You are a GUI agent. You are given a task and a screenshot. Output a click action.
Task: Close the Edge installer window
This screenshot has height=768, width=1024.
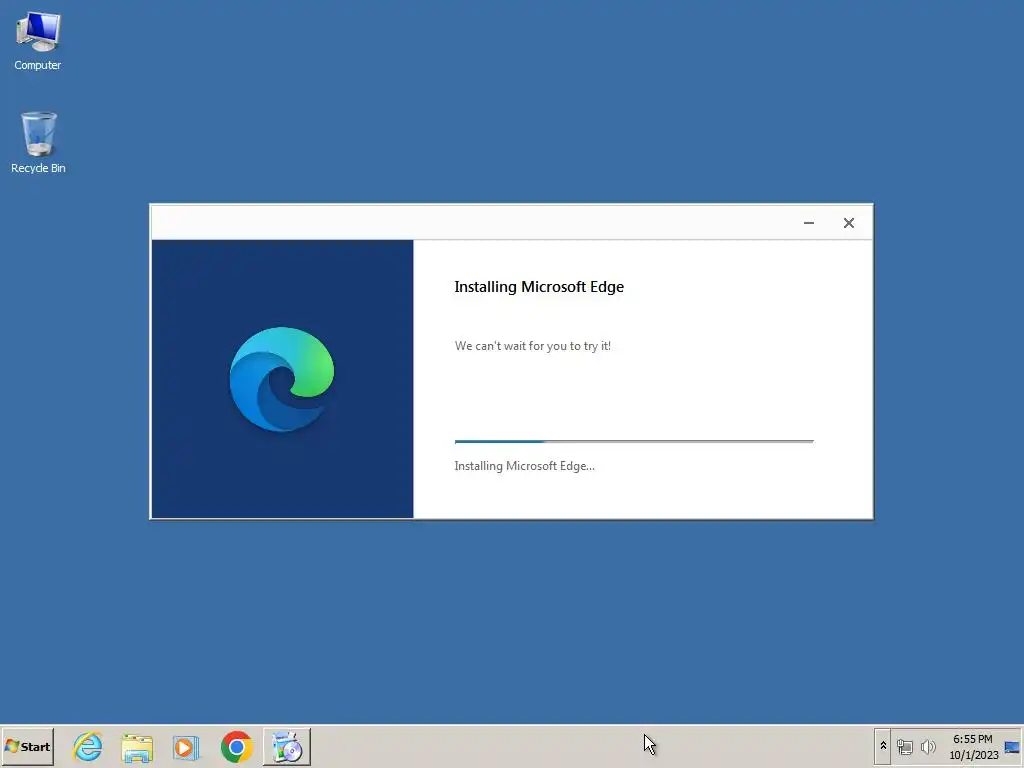pos(848,223)
